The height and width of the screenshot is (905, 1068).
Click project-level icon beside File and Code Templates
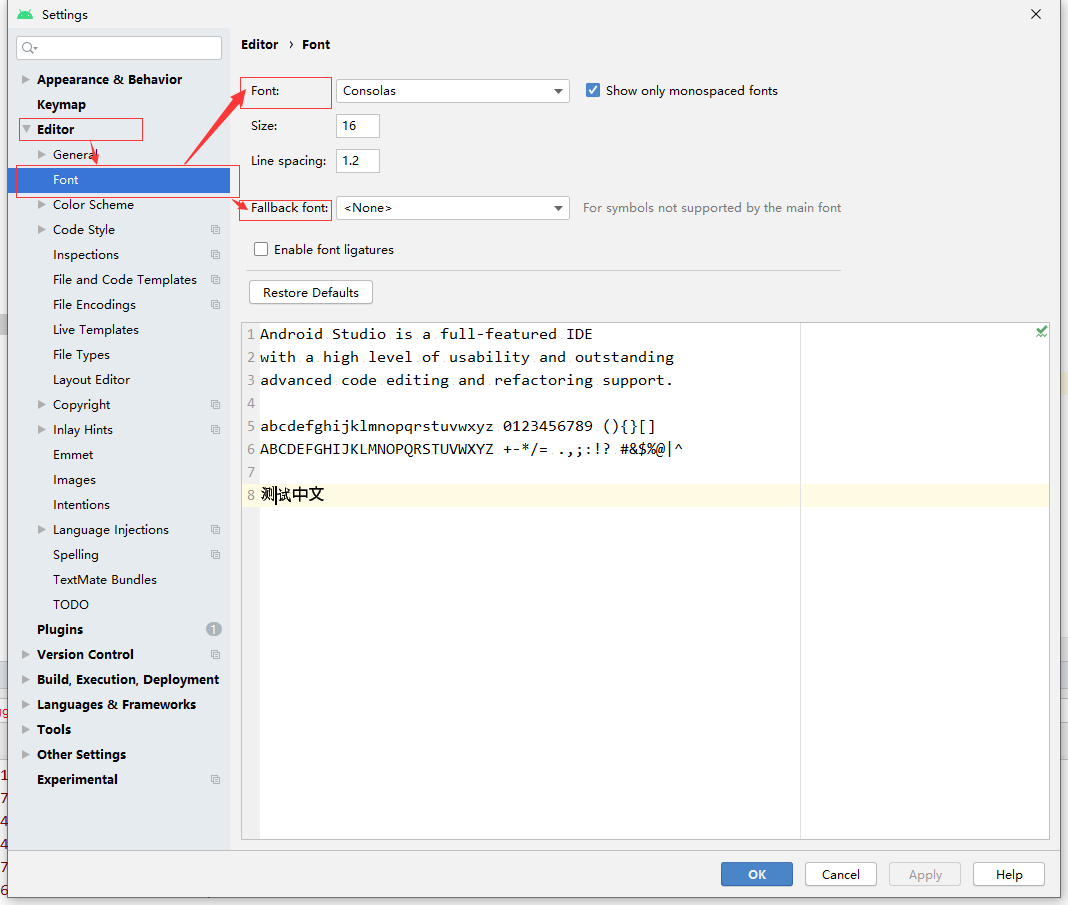pyautogui.click(x=215, y=280)
